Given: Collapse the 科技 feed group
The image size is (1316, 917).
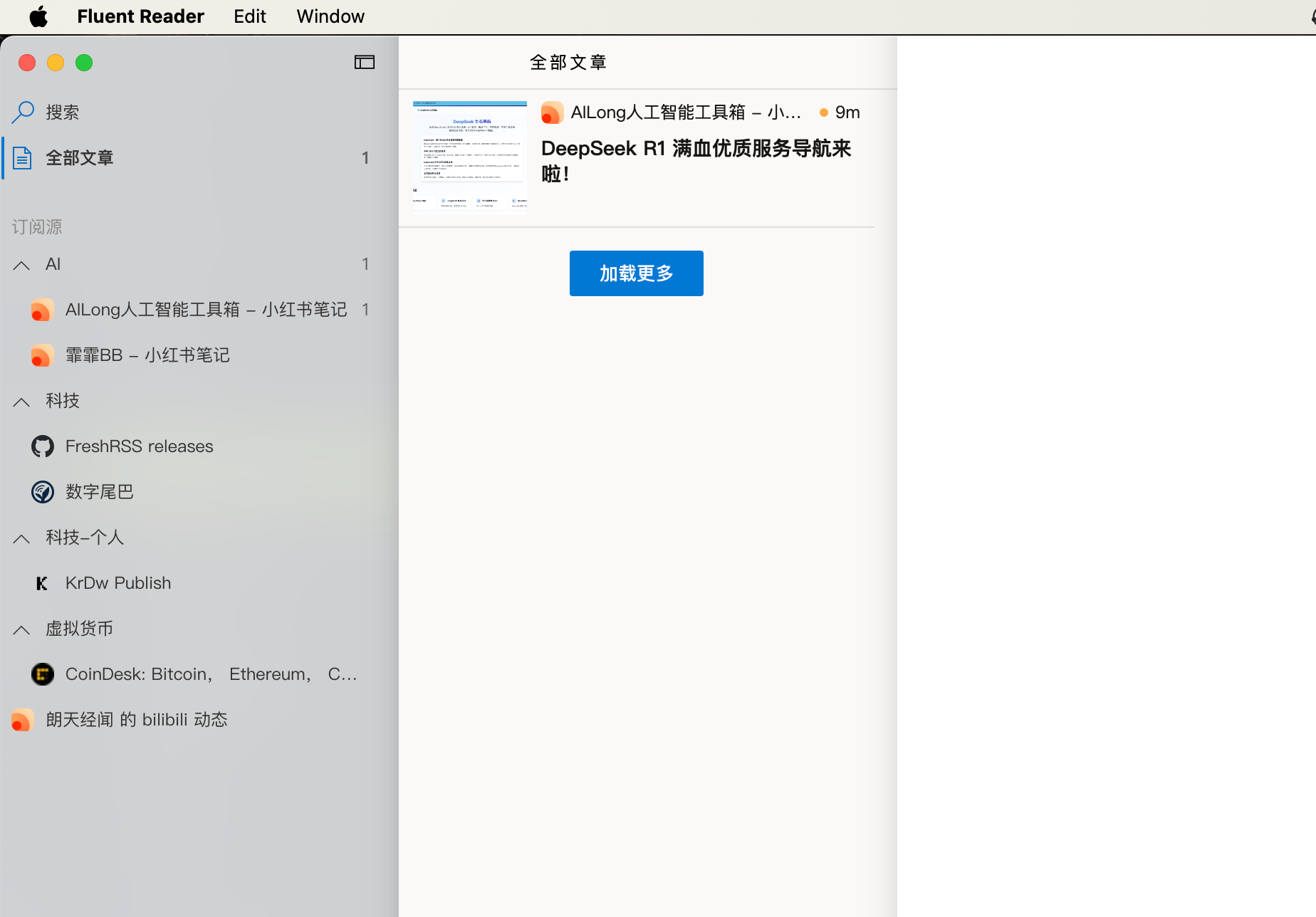Looking at the screenshot, I should pos(21,402).
